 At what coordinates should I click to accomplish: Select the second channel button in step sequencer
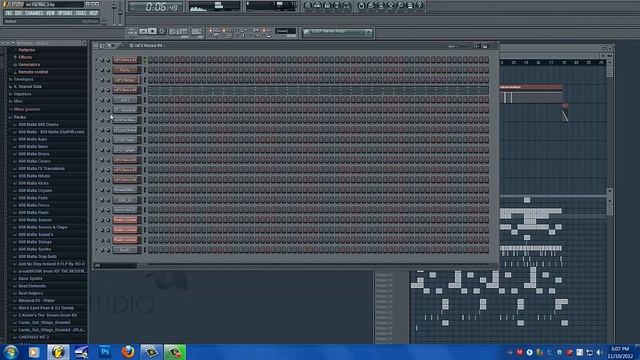(126, 70)
